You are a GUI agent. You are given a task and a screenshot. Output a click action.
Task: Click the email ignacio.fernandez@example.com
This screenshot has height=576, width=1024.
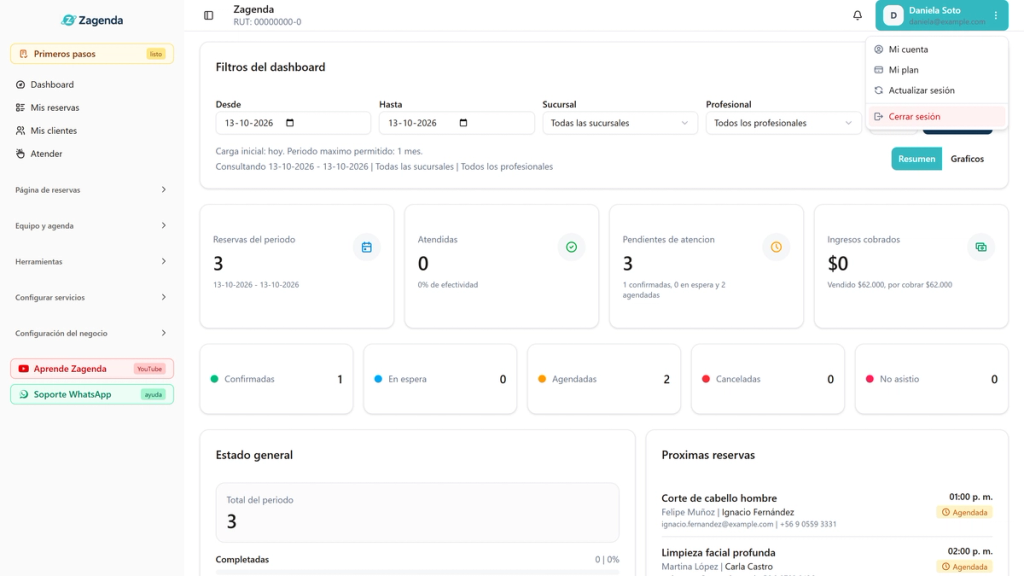[717, 524]
